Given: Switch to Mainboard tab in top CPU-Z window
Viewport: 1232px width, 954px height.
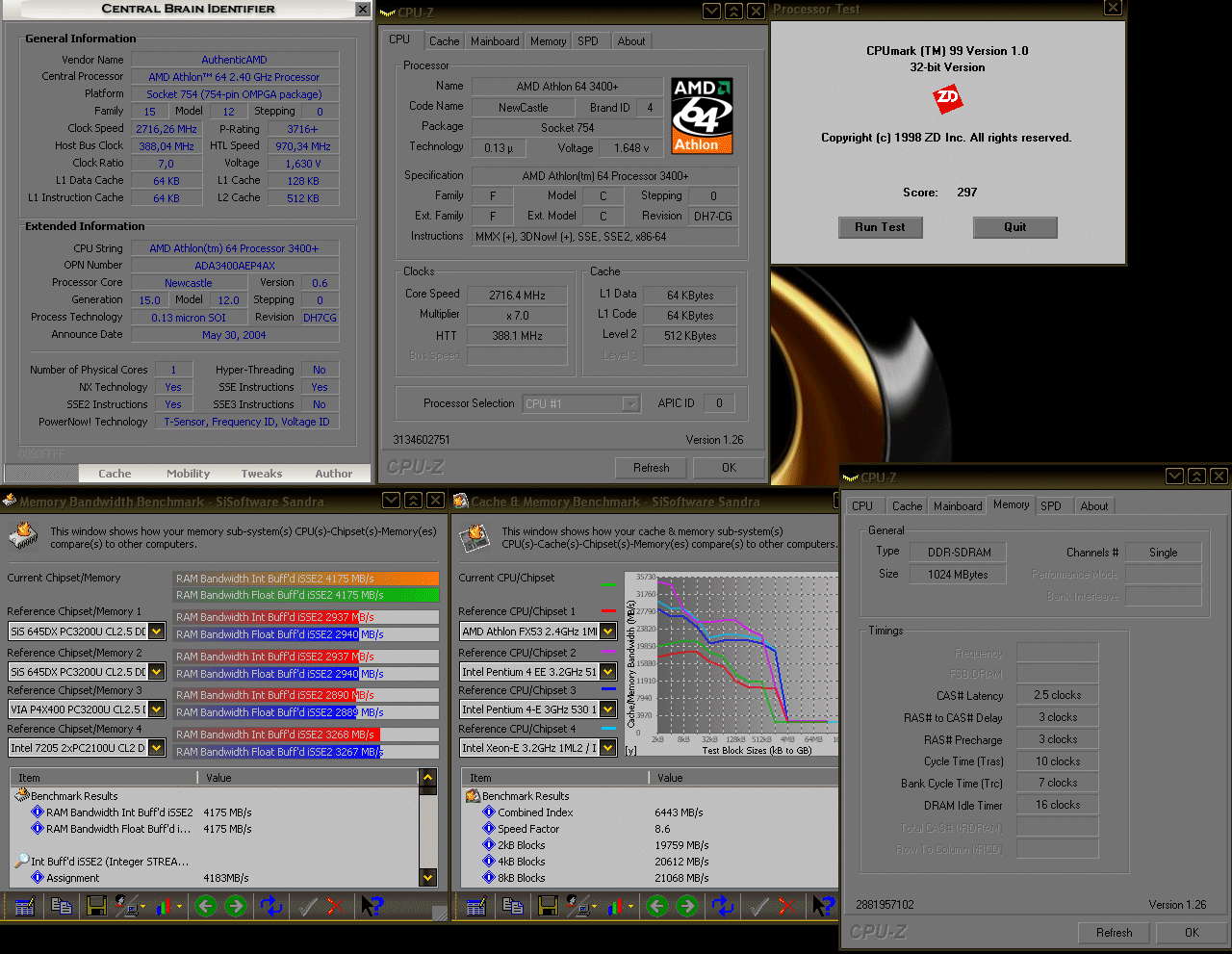Looking at the screenshot, I should coord(495,41).
